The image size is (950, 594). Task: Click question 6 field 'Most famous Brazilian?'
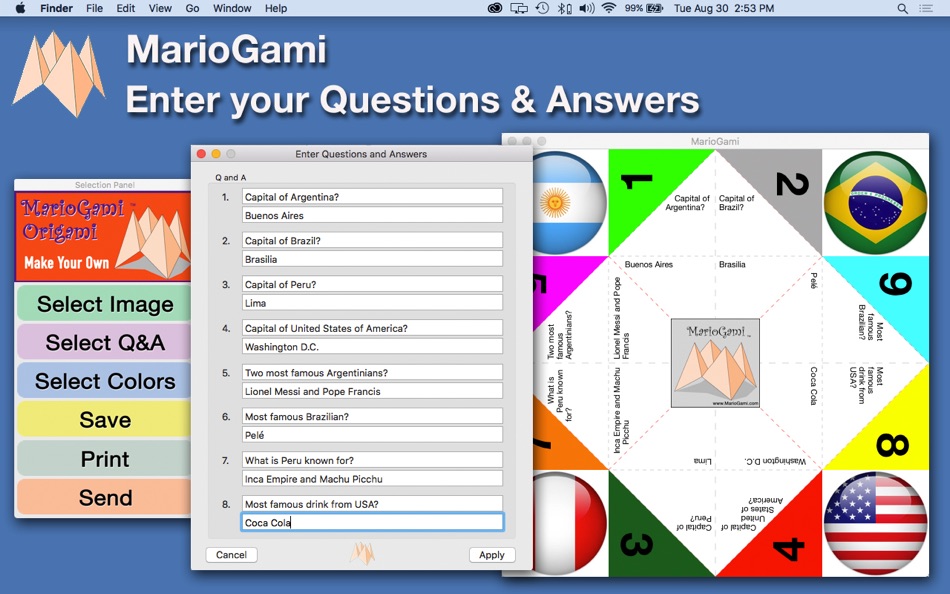tap(372, 416)
